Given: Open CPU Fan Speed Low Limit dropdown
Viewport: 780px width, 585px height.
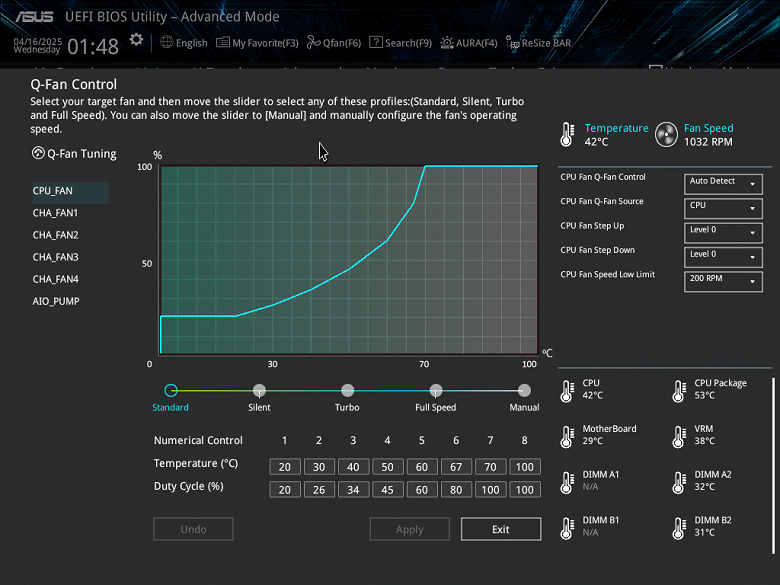Looking at the screenshot, I should pyautogui.click(x=723, y=281).
